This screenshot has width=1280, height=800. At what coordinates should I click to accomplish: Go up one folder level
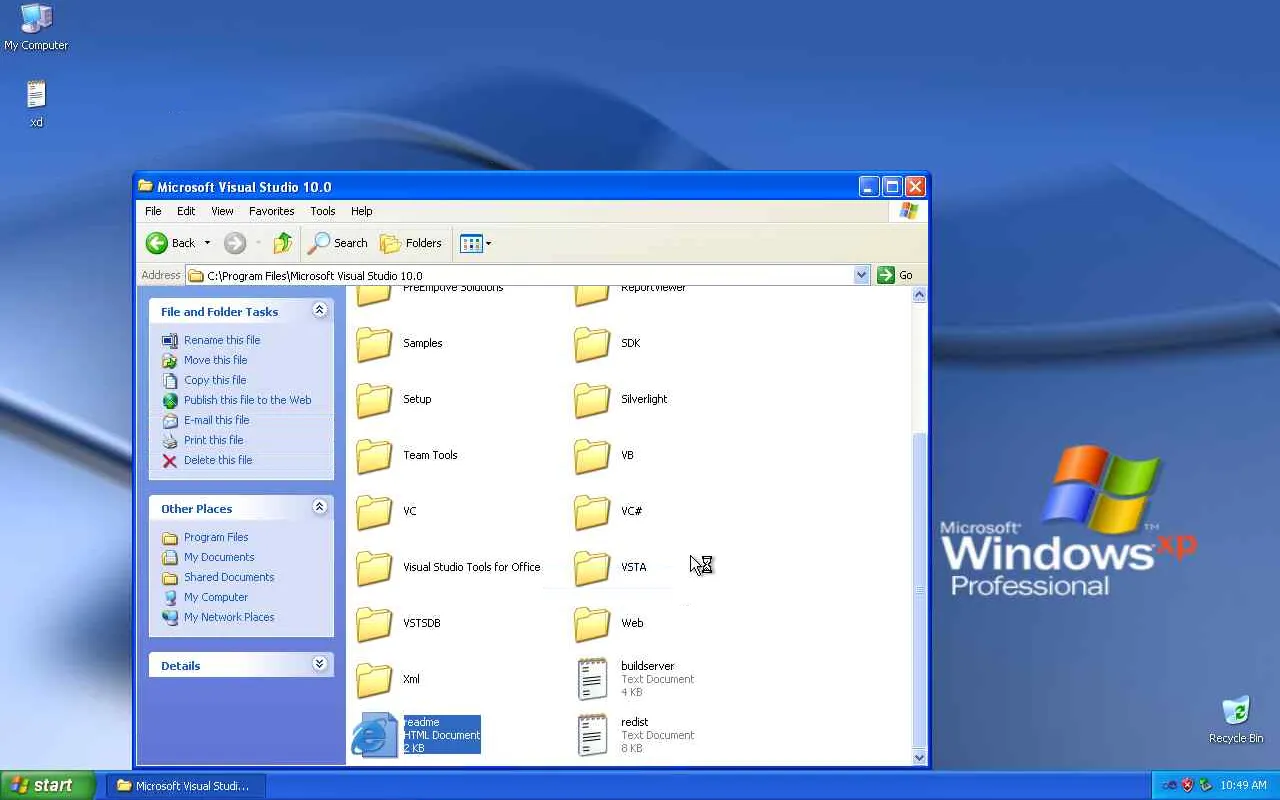[x=283, y=243]
